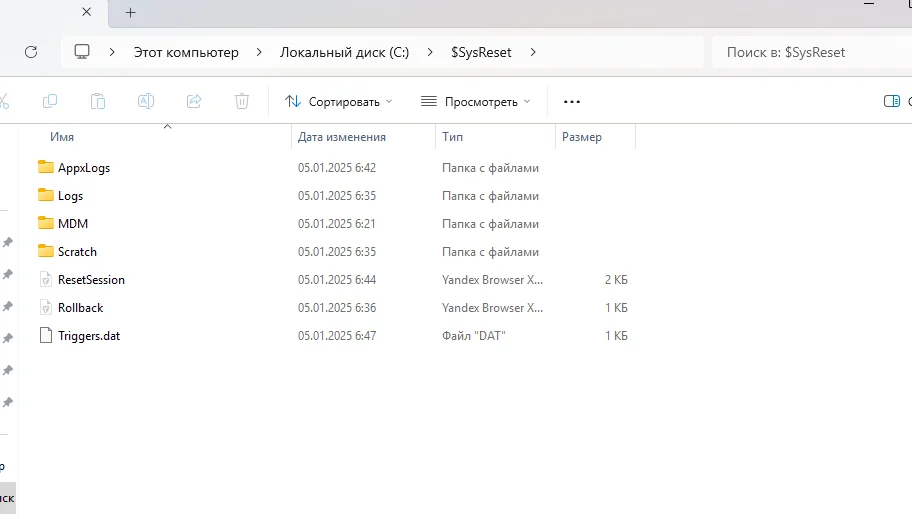Click 1 КБ size of Rollback

tap(616, 307)
